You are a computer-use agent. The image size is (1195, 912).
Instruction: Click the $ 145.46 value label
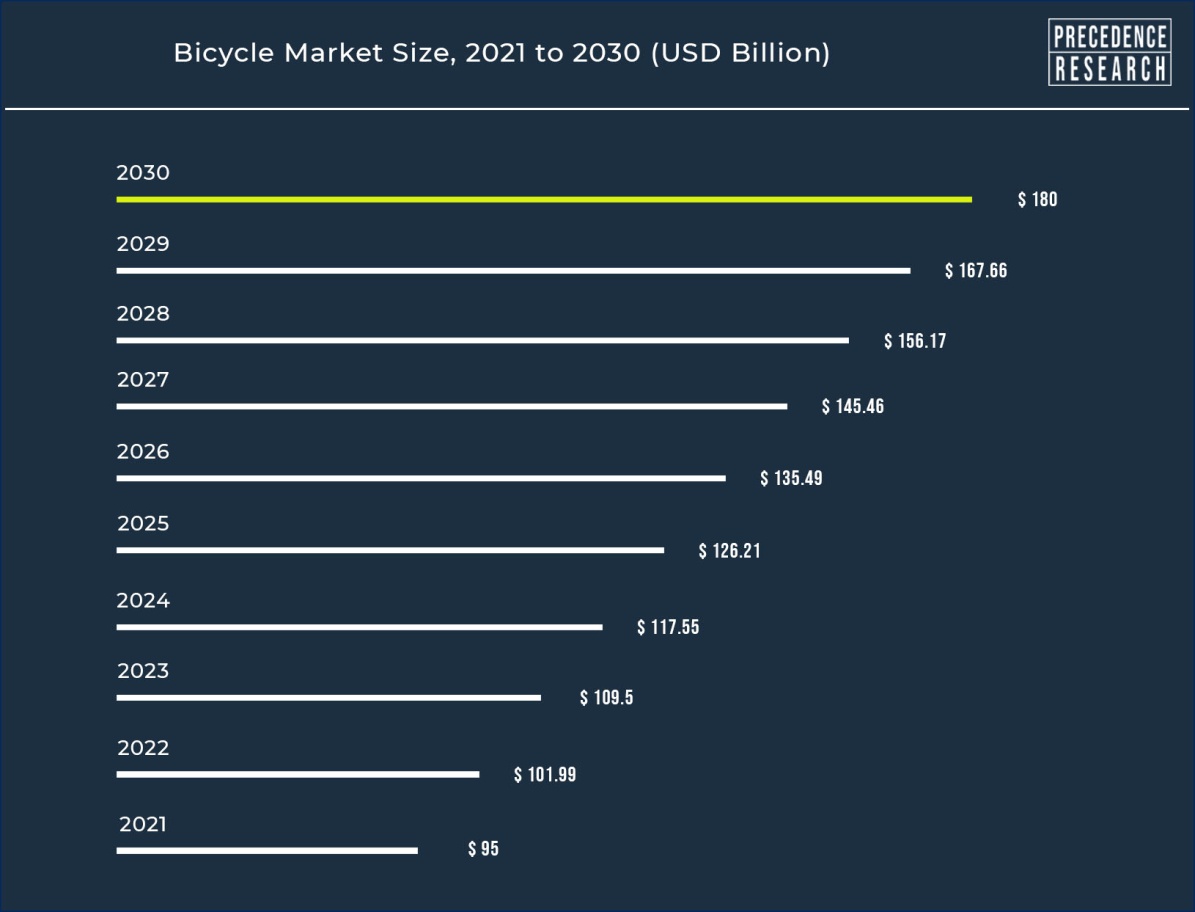(853, 407)
